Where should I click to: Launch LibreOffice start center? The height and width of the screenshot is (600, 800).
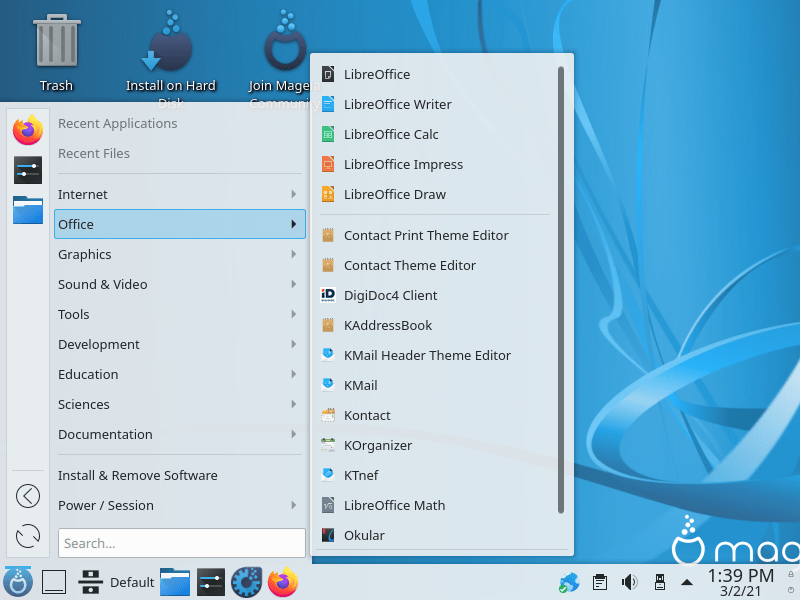(x=435, y=74)
